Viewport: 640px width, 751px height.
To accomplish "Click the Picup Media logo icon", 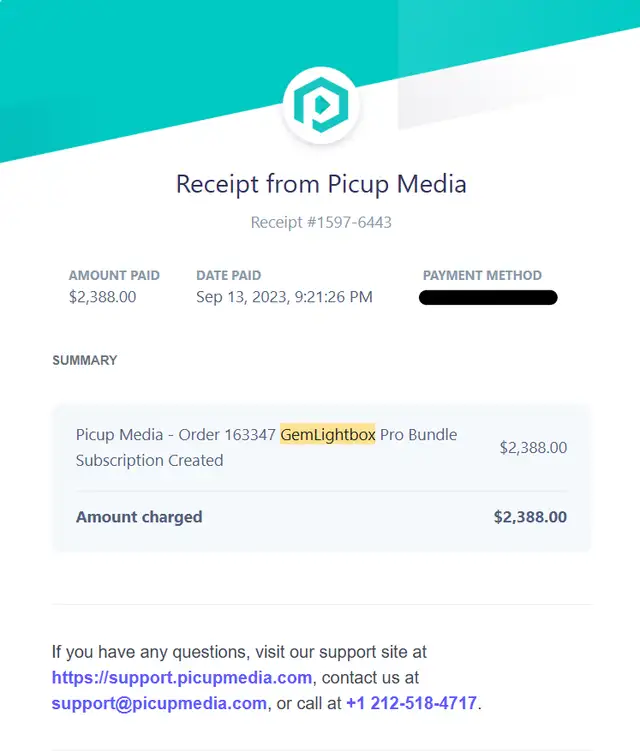I will (320, 105).
